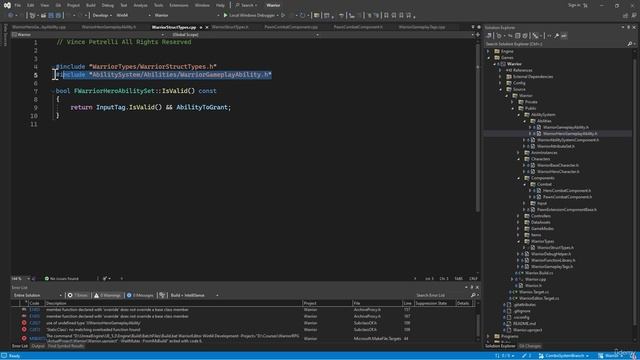The height and width of the screenshot is (360, 640).
Task: Toggle the Messages filter in Error List
Action: [140, 295]
